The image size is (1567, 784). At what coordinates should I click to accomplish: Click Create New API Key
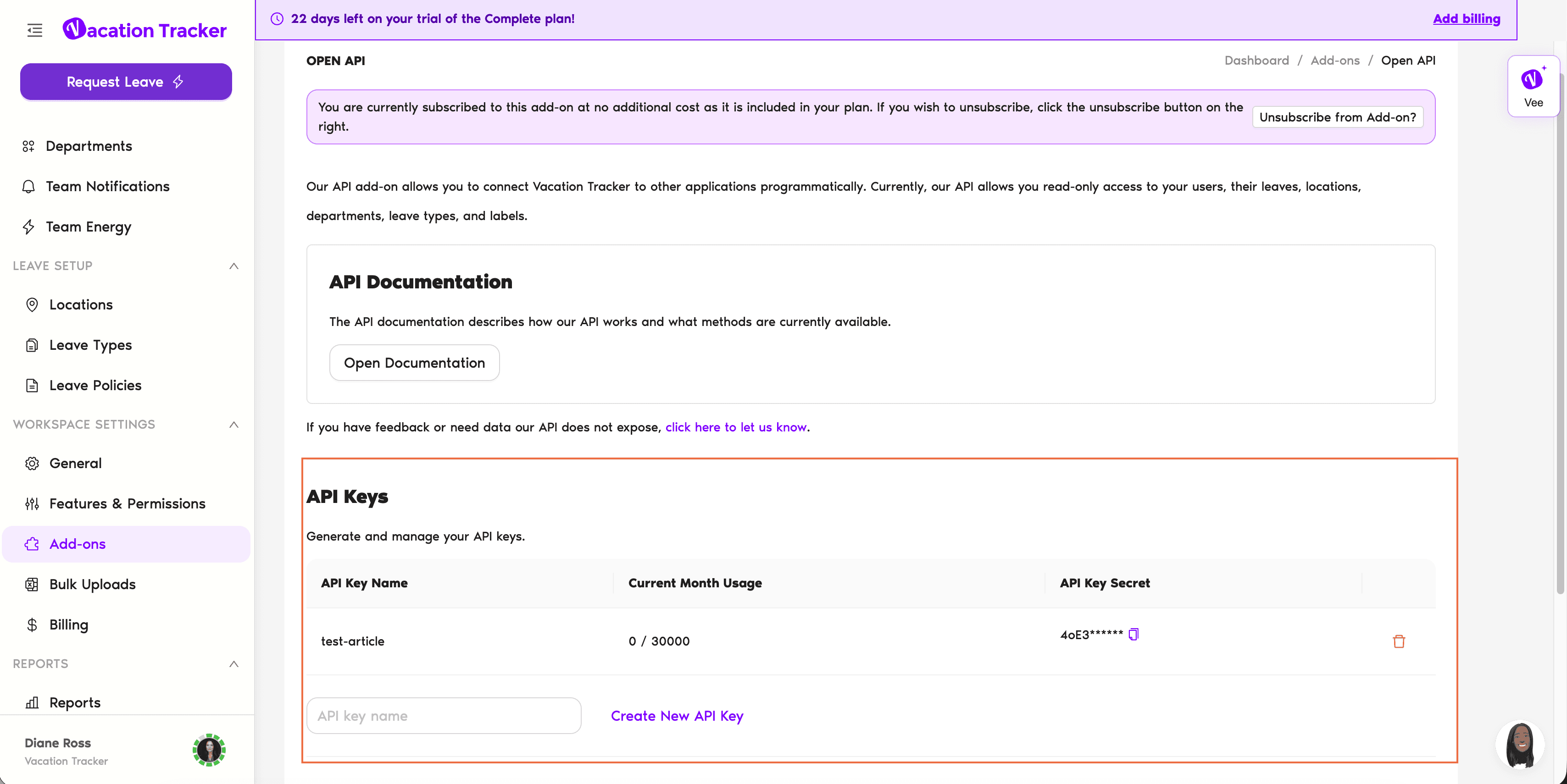click(677, 716)
